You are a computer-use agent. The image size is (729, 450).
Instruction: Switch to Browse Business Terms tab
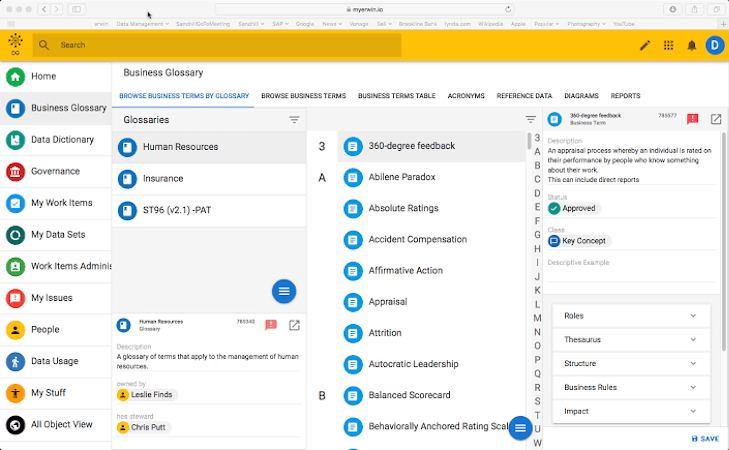[304, 96]
